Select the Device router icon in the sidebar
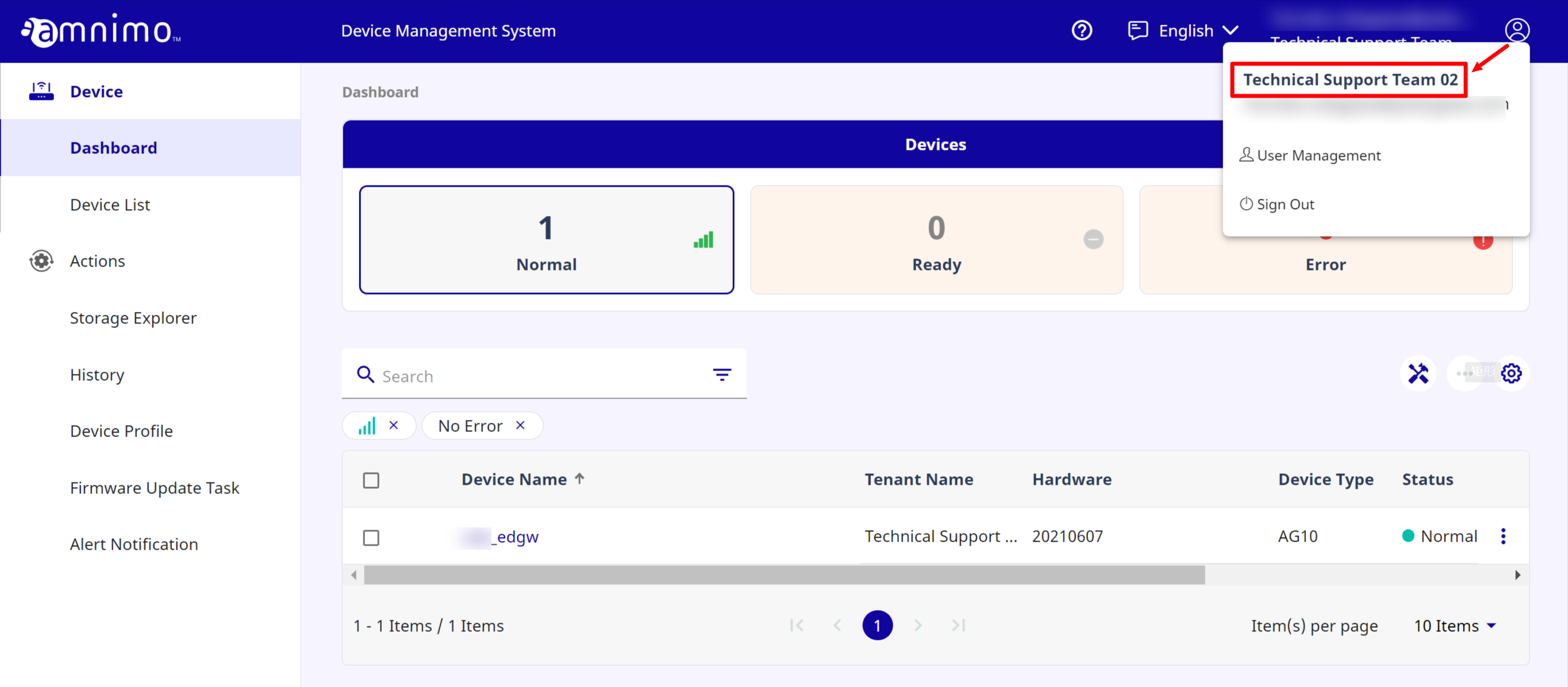Viewport: 1568px width, 687px height. pos(41,90)
